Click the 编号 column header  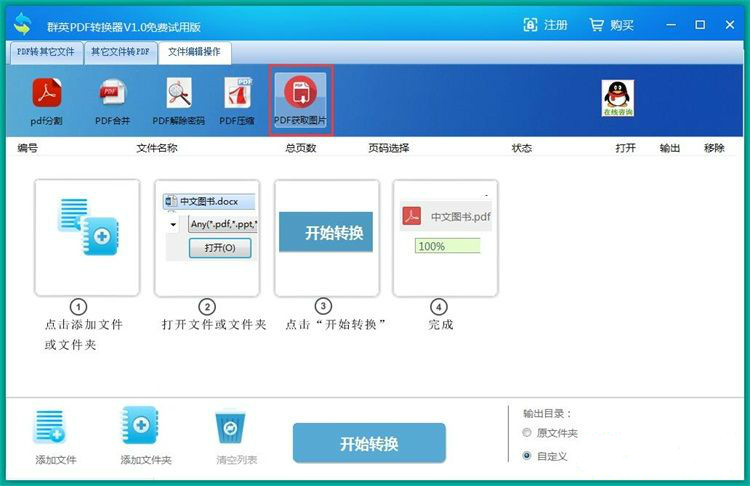27,148
